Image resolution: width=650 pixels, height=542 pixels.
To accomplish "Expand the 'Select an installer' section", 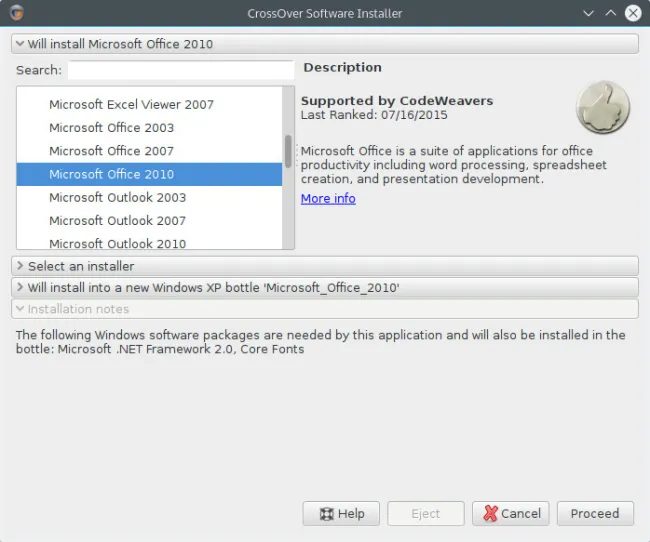I will [x=325, y=266].
